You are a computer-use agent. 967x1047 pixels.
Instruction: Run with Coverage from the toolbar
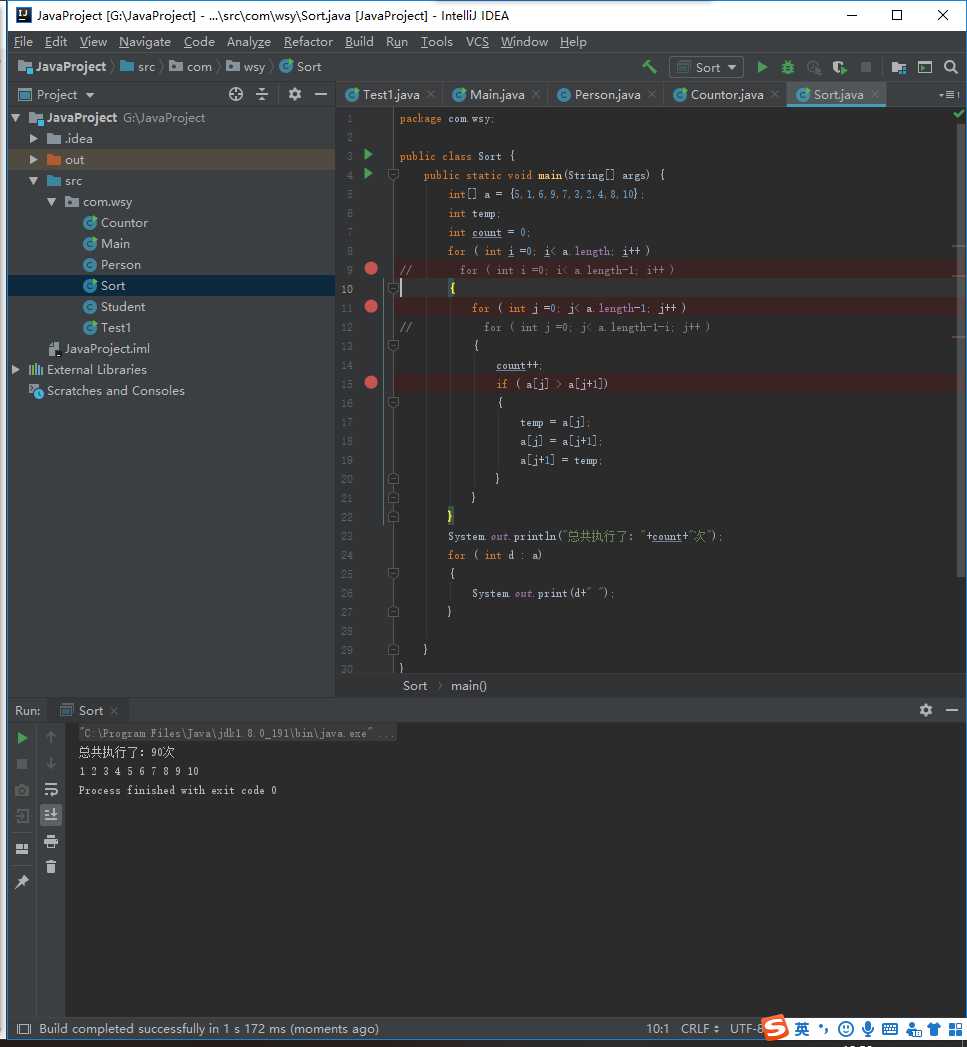pyautogui.click(x=839, y=67)
